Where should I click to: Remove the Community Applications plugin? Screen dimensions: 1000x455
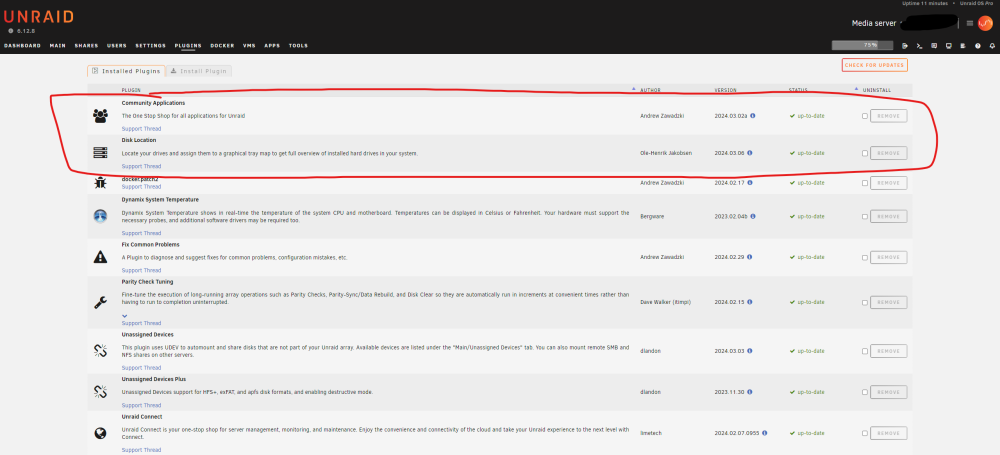pos(888,116)
